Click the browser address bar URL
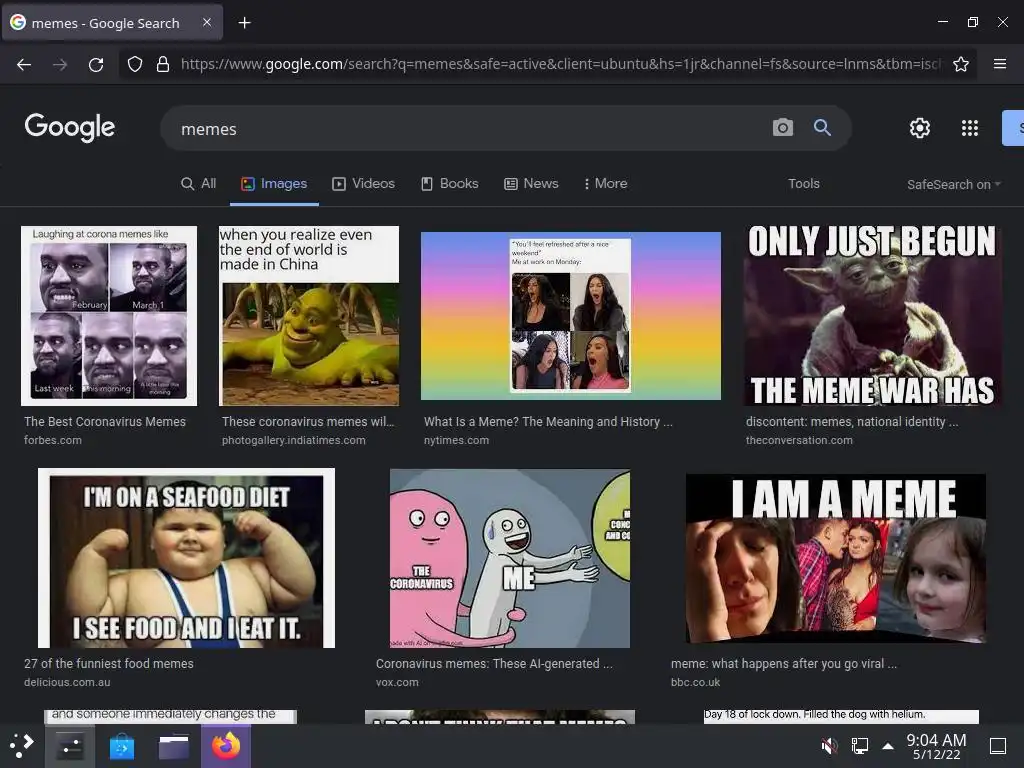 click(560, 64)
